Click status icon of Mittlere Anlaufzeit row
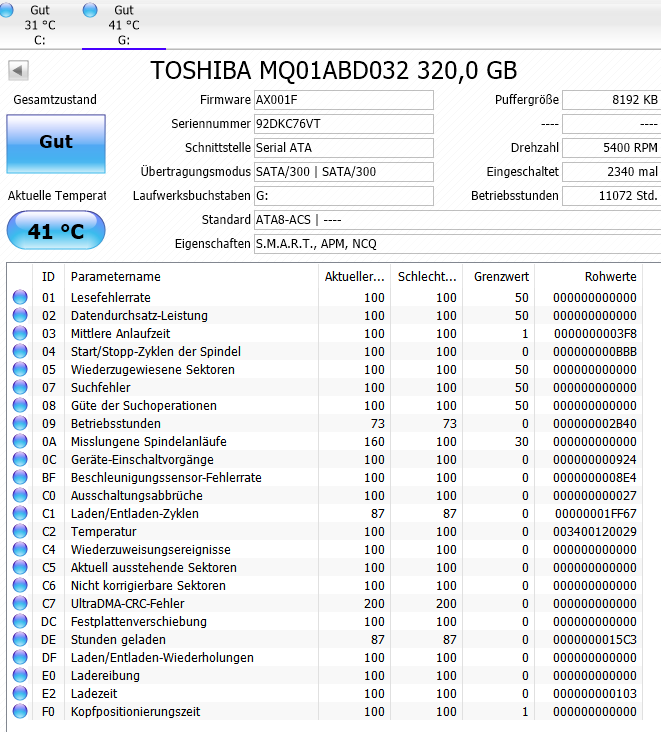The image size is (661, 732). pos(20,333)
